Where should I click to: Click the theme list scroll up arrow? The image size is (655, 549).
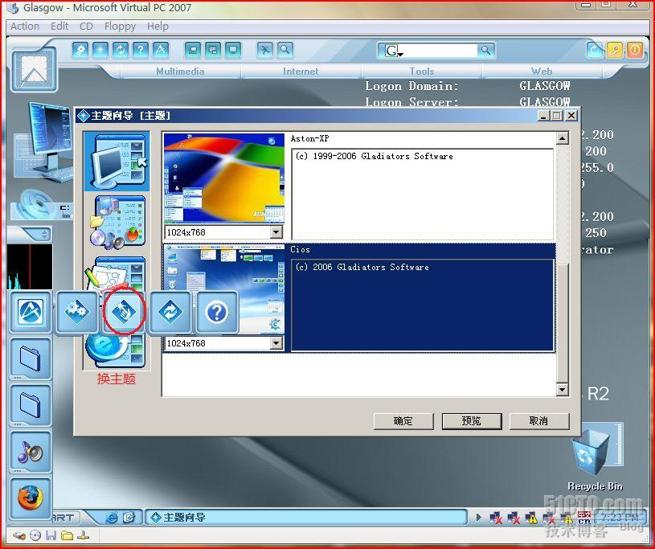tap(562, 138)
